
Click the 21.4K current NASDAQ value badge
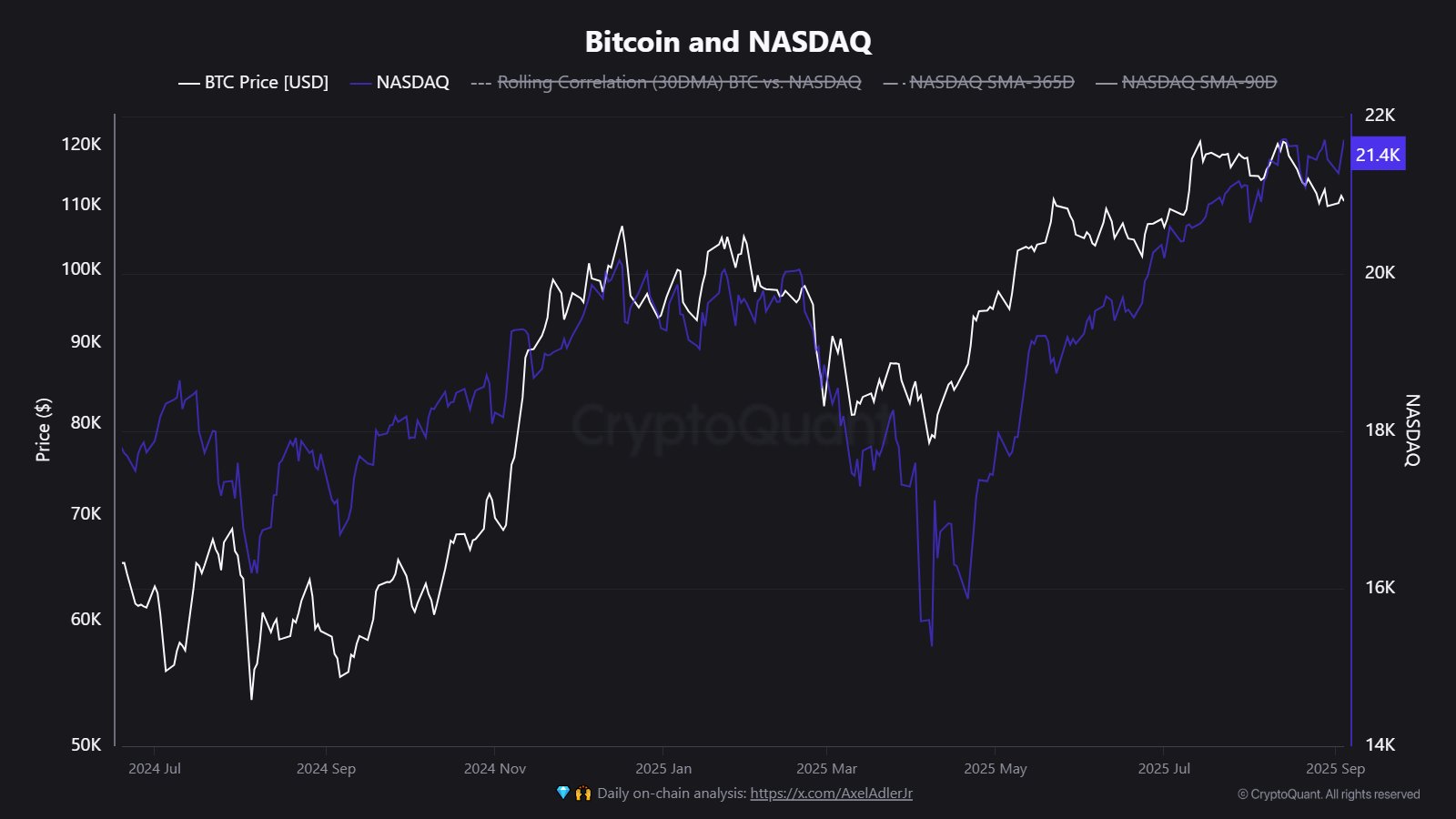pyautogui.click(x=1378, y=155)
